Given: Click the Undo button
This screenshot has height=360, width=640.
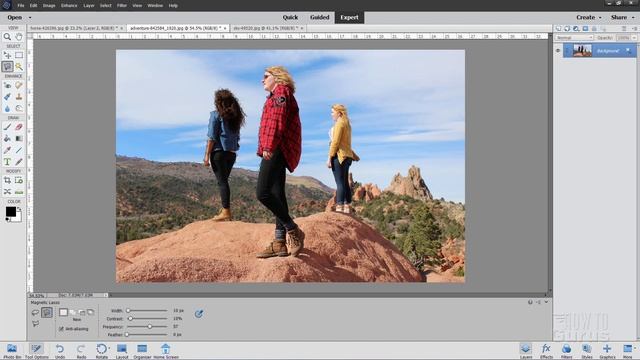Looking at the screenshot, I should [60, 351].
